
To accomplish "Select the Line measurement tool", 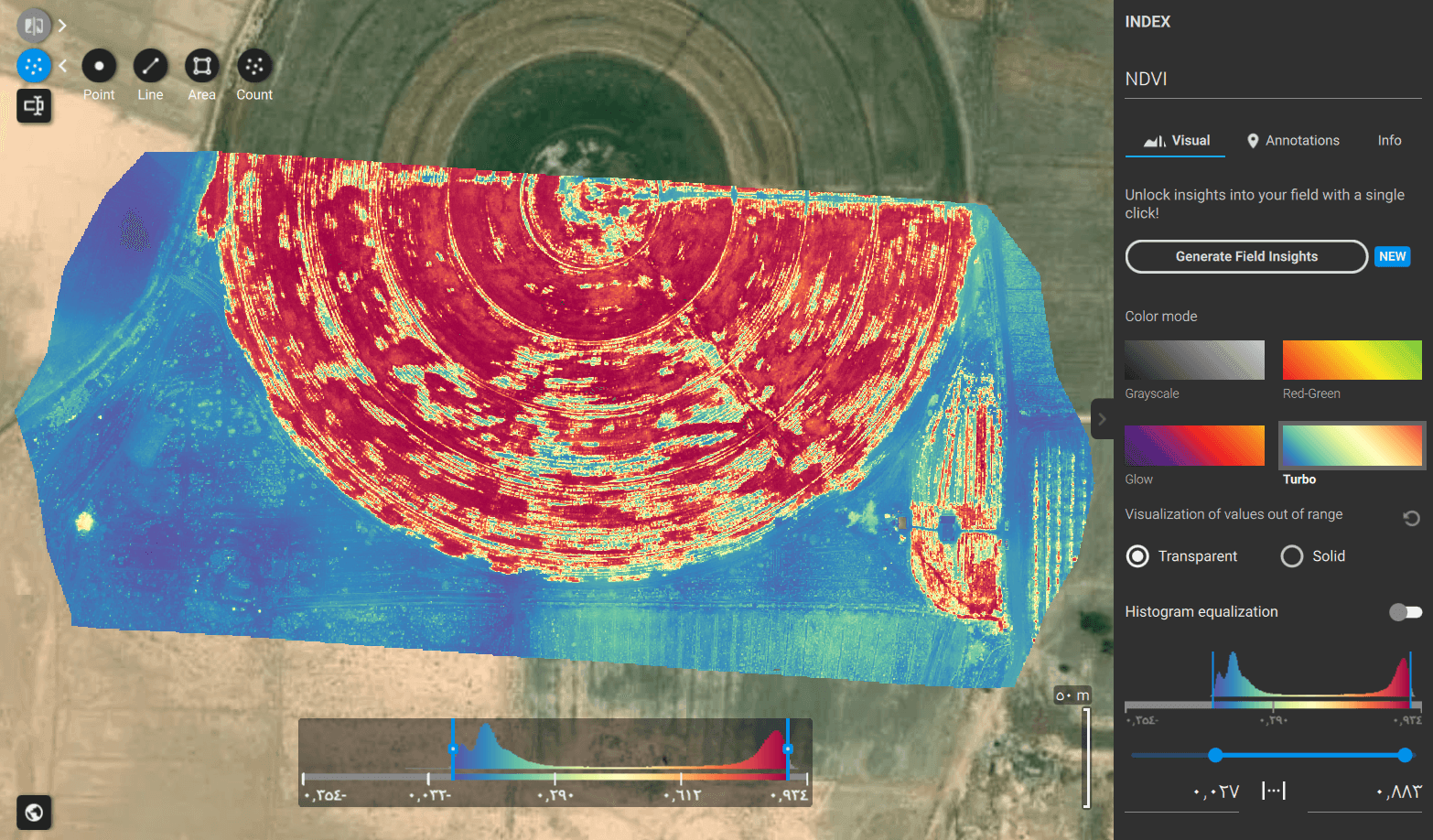I will coord(150,66).
